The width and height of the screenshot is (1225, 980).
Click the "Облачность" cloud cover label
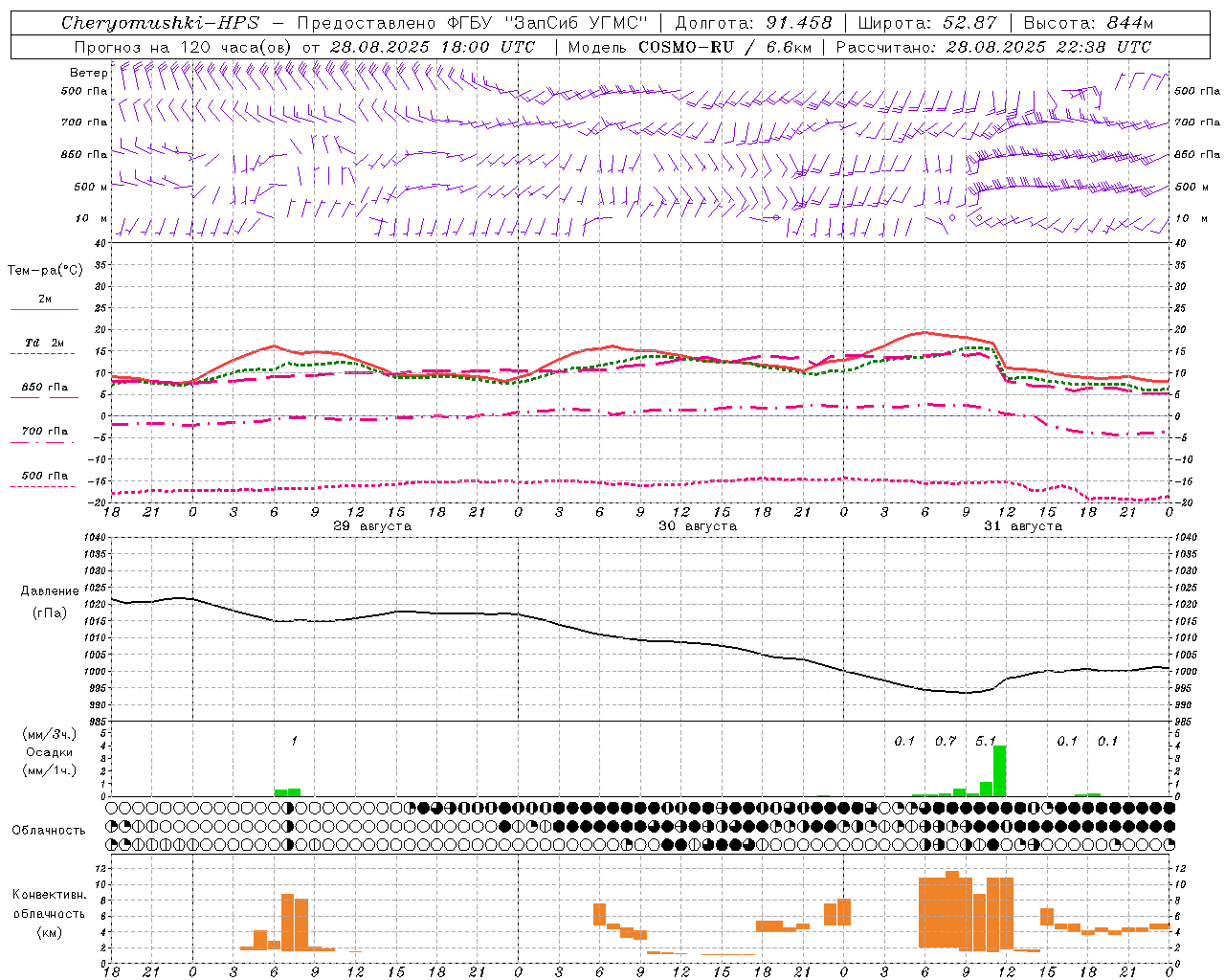(49, 830)
